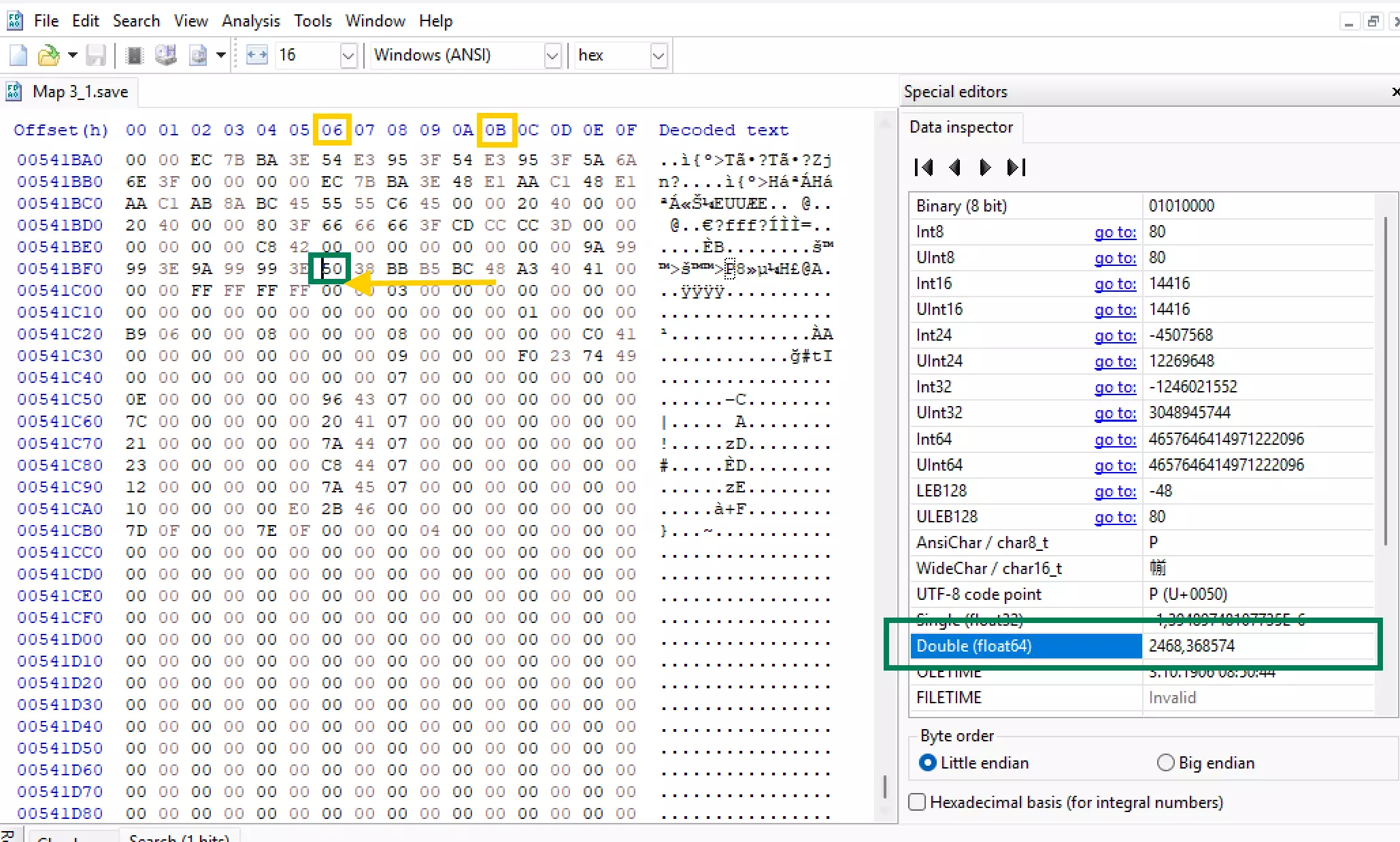Image resolution: width=1400 pixels, height=842 pixels.
Task: Click the Open disk icon
Action: tap(165, 55)
